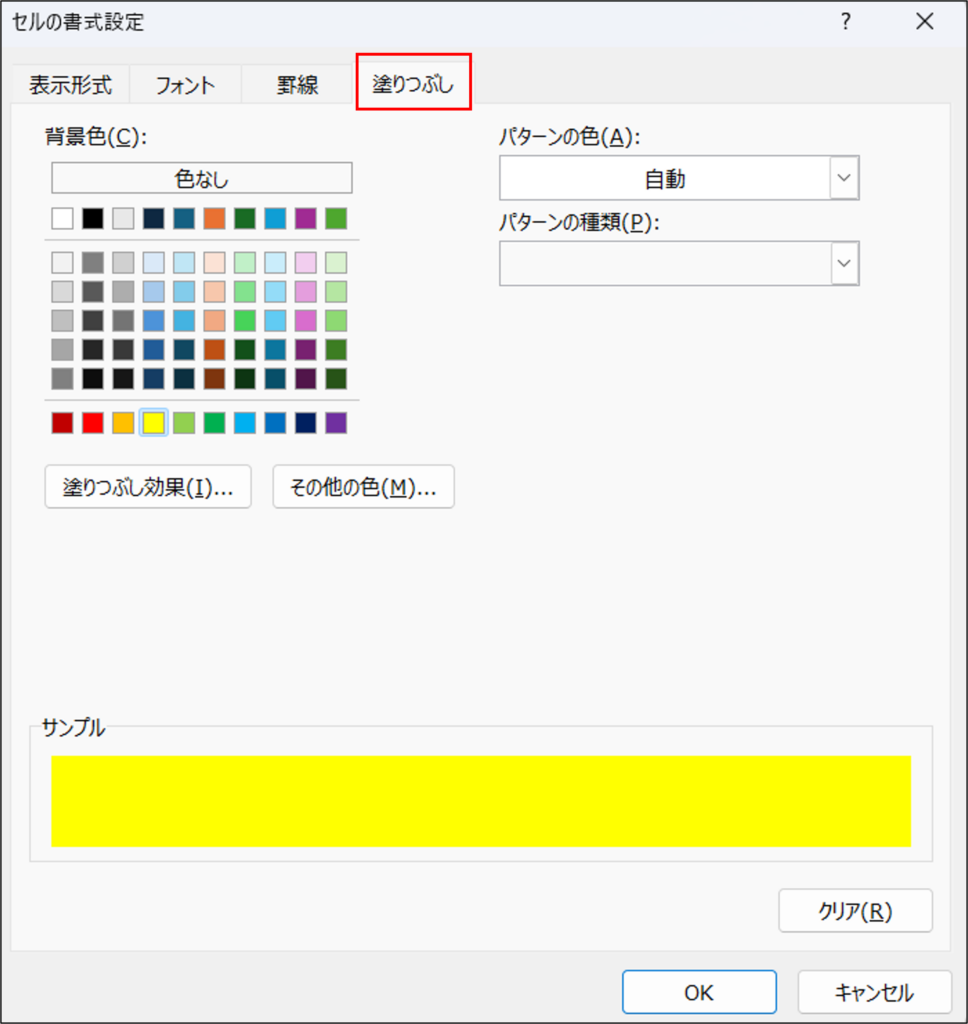Select the orange swatch in theme colors
This screenshot has height=1024, width=968.
pyautogui.click(x=214, y=218)
